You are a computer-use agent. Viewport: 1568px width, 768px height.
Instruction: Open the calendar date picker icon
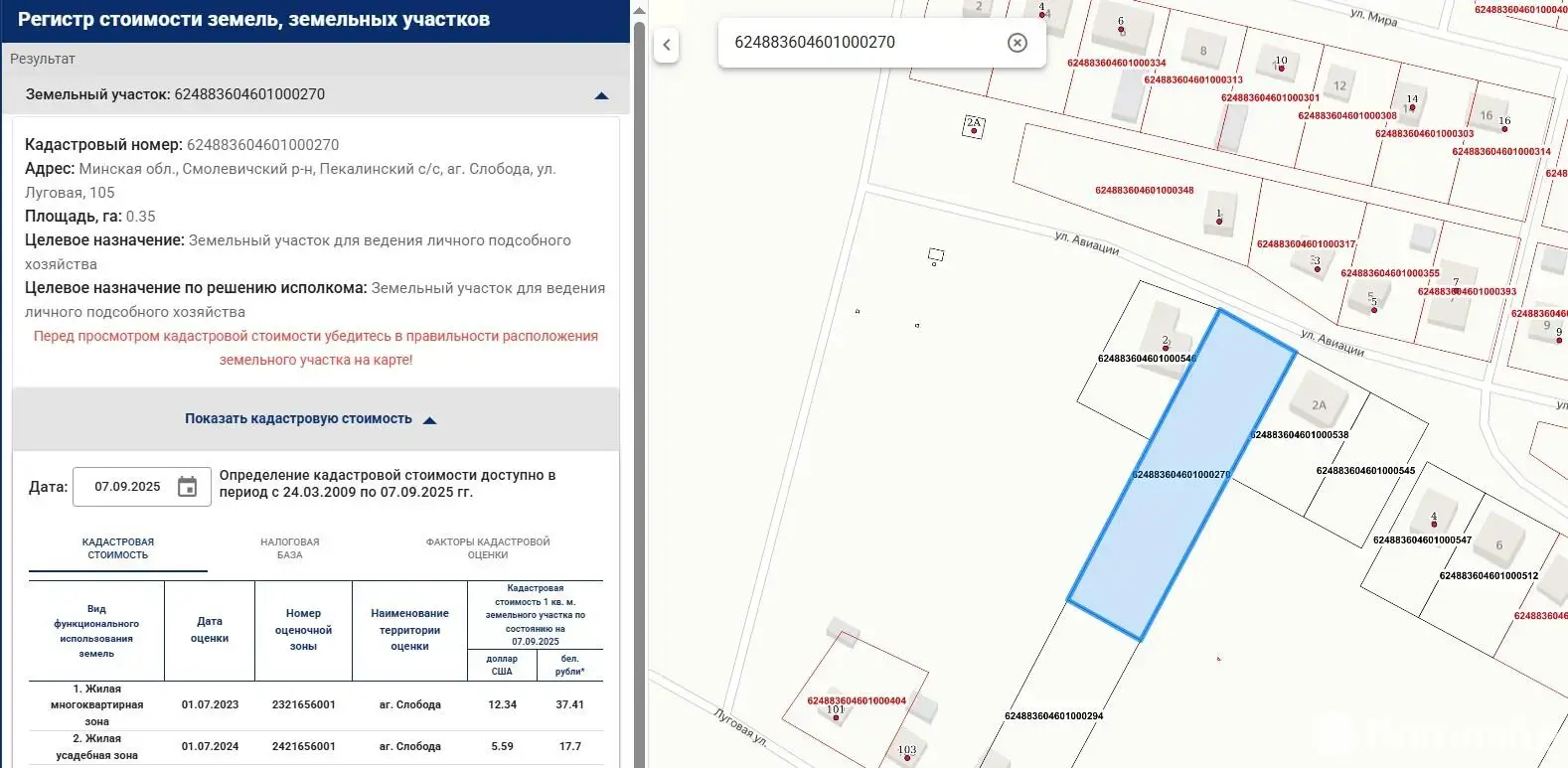point(187,487)
